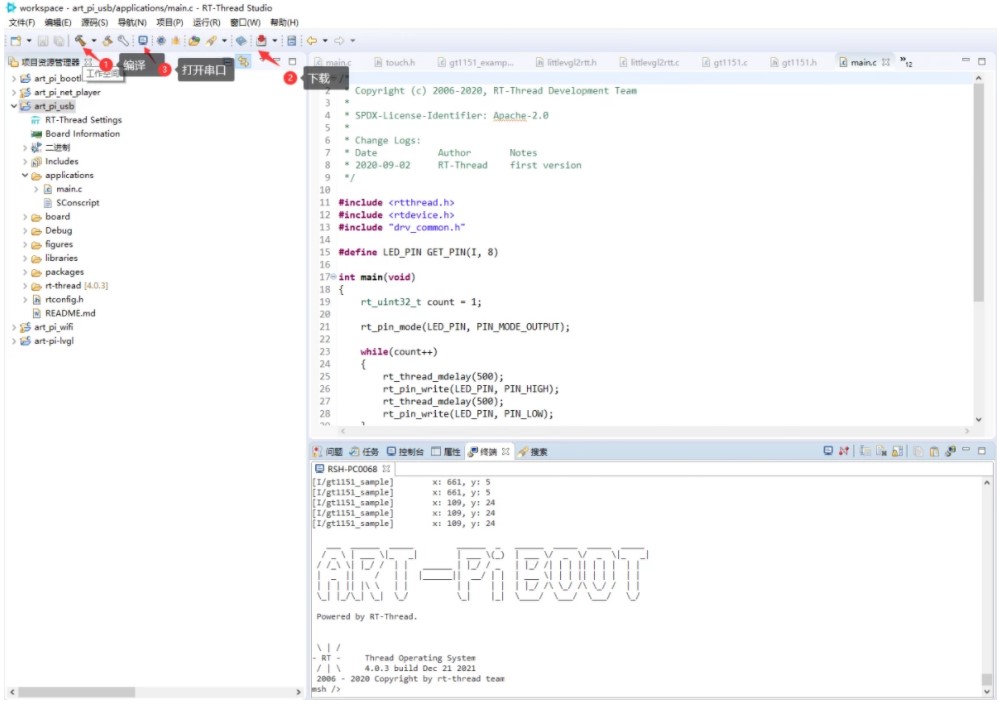Collapse the art_pi_usb project node
This screenshot has width=999, height=714.
tap(13, 106)
